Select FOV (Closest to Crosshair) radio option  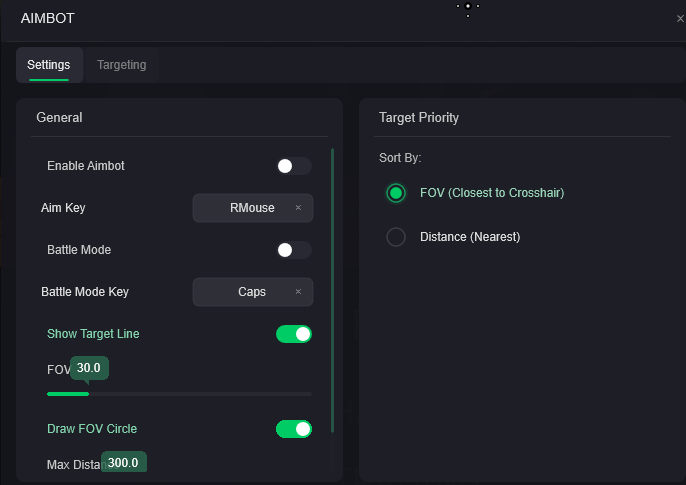click(x=396, y=193)
